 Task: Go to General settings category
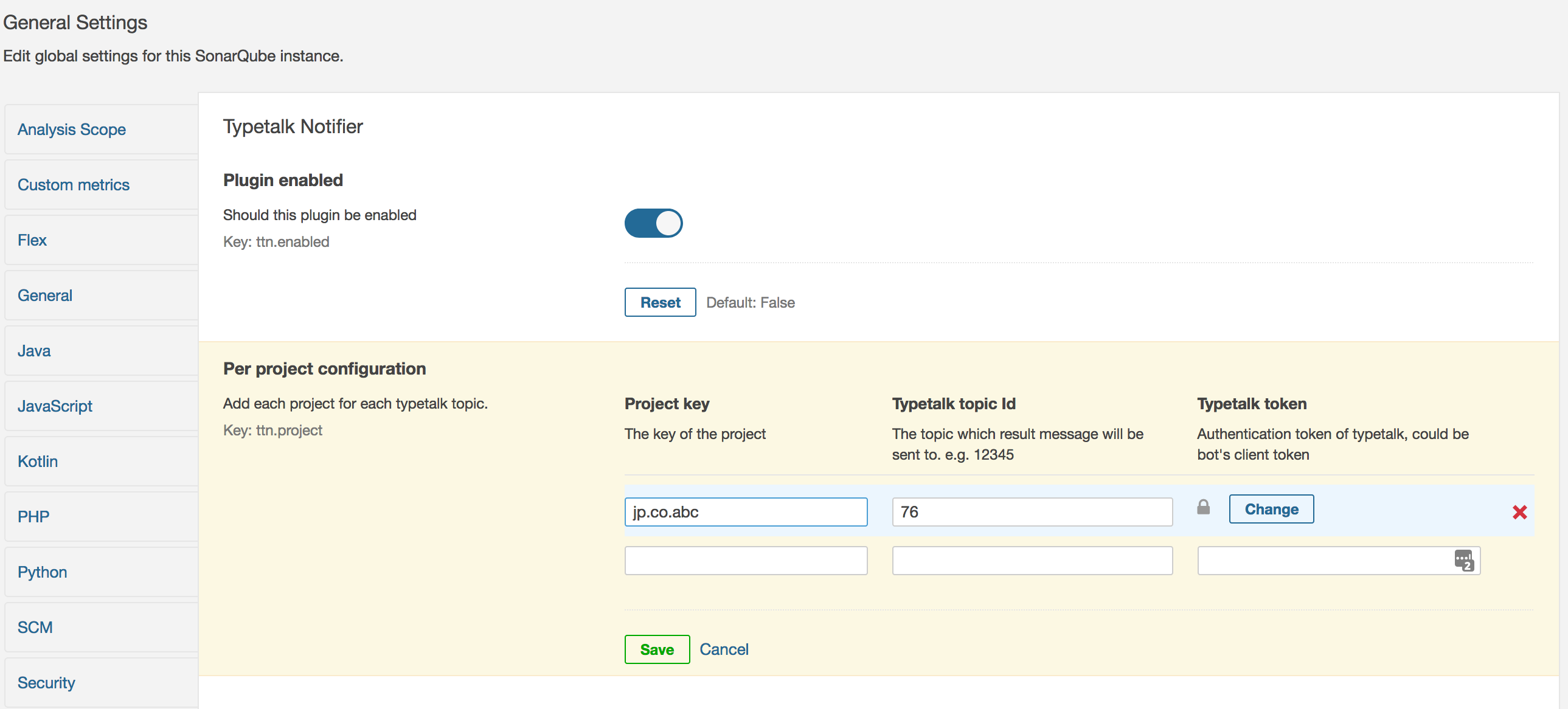click(44, 295)
